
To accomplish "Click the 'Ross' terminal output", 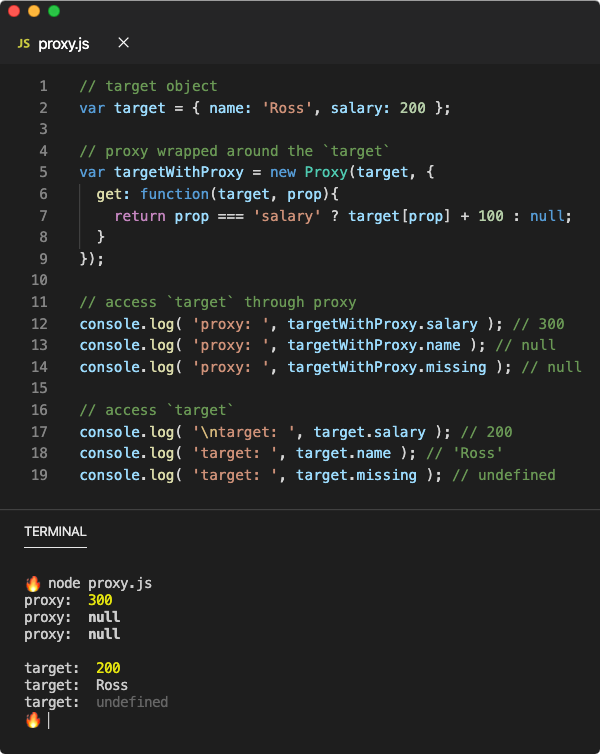I will pos(112,685).
